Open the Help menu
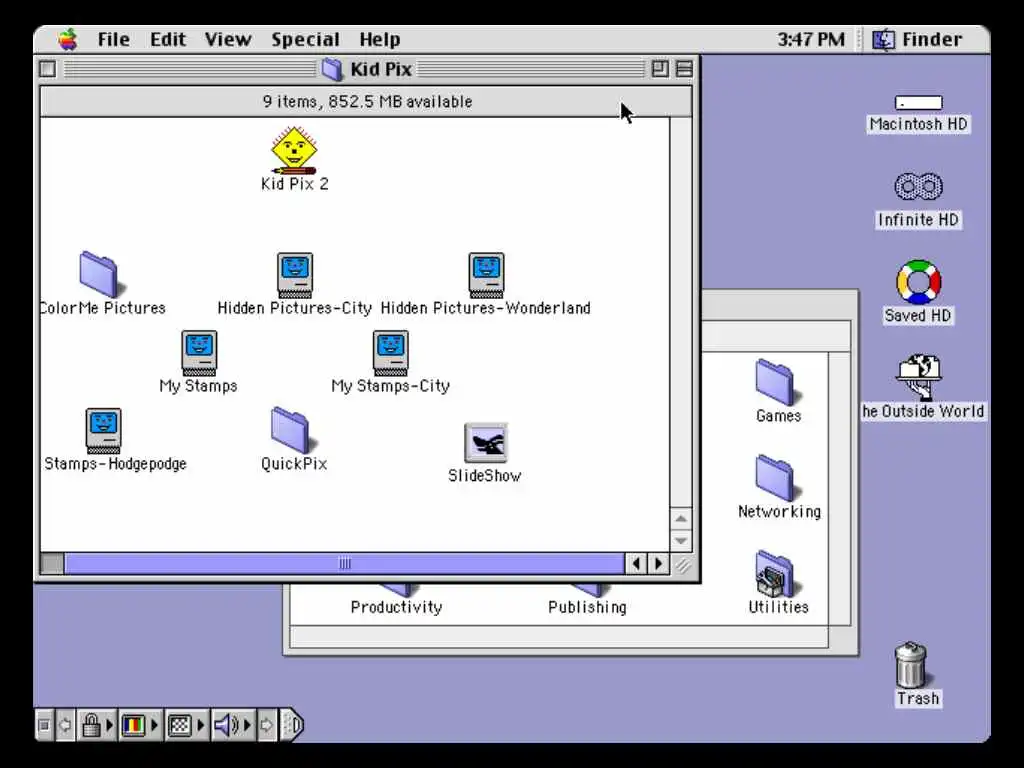1024x768 pixels. (380, 39)
